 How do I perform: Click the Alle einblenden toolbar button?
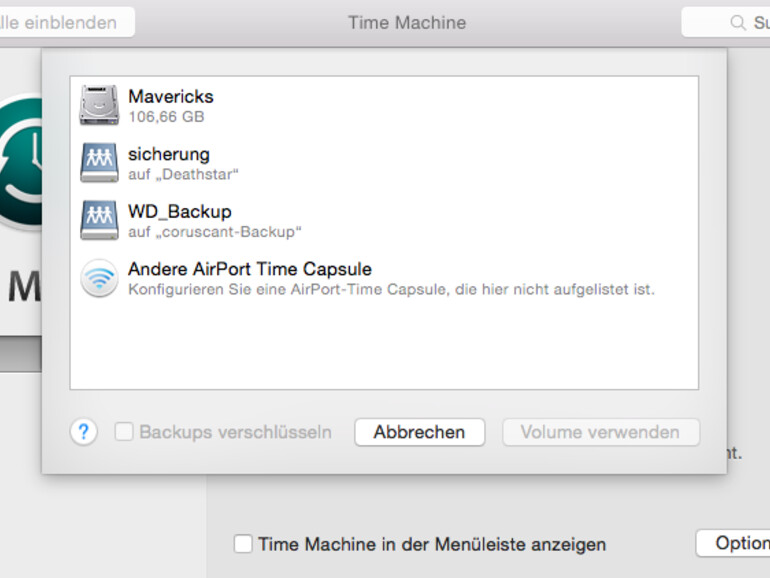click(65, 22)
